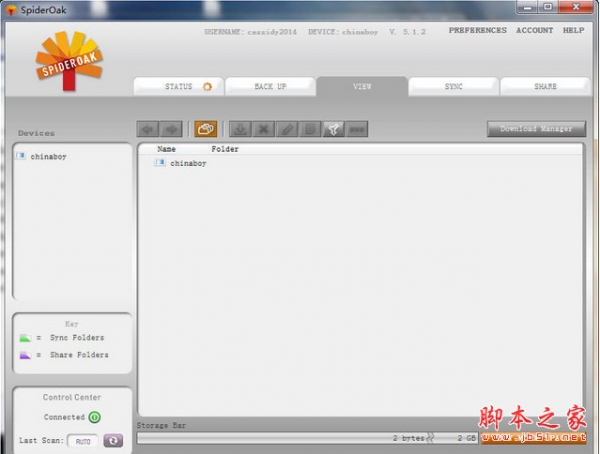Click the Connected status text

coord(64,417)
